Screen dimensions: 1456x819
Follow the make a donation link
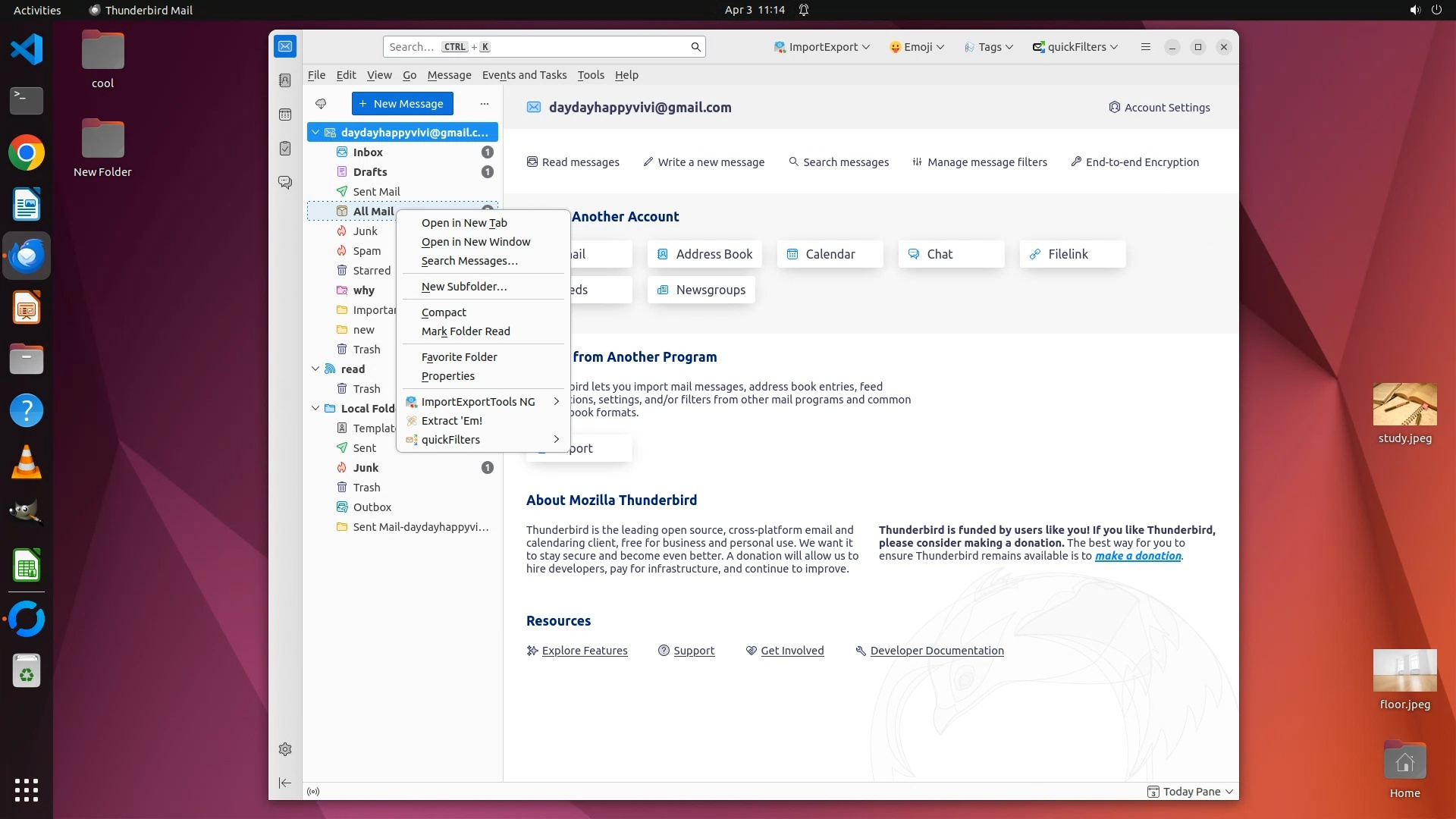tap(1137, 556)
